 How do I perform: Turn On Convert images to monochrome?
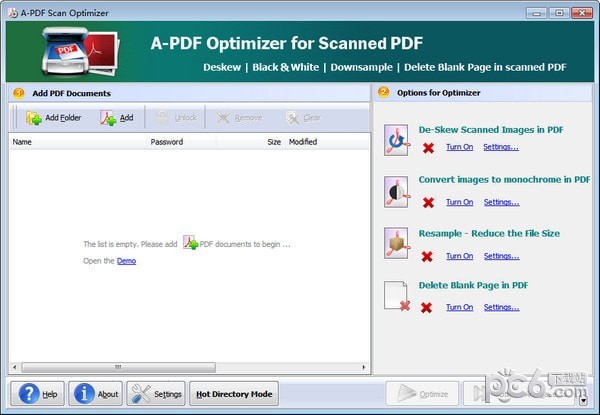pos(460,202)
